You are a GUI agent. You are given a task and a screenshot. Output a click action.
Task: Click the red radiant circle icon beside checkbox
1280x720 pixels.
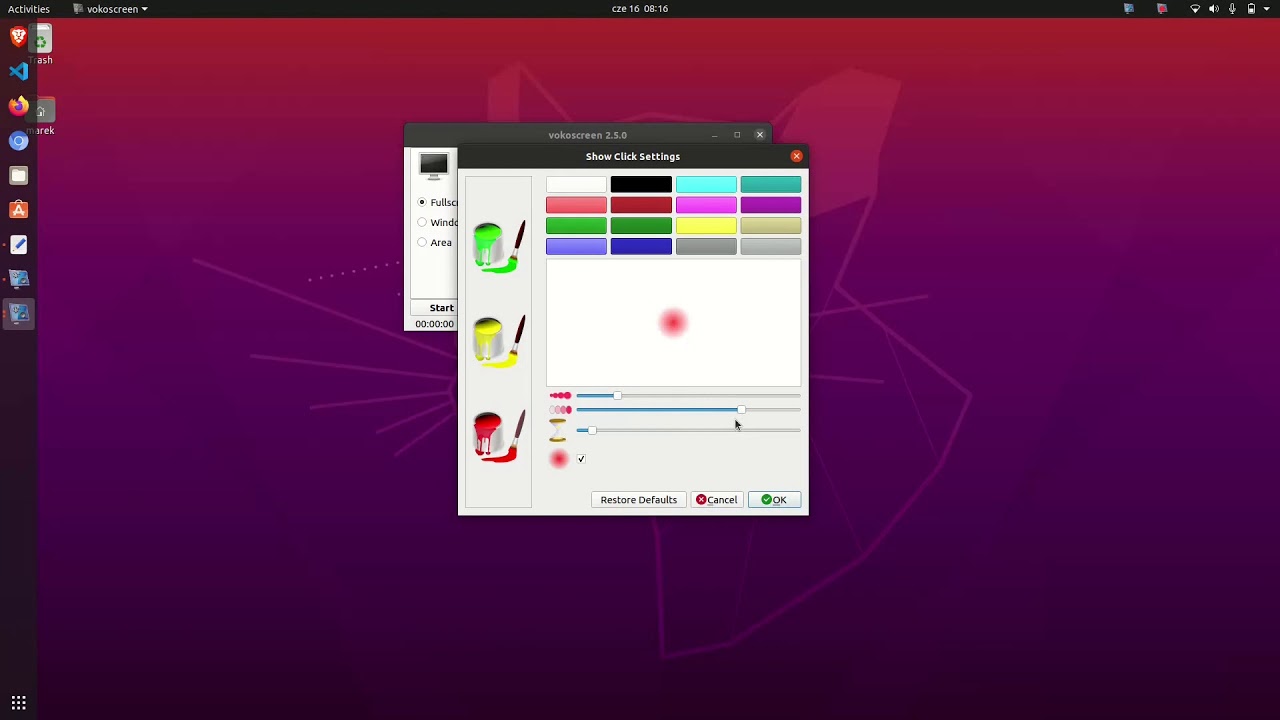click(559, 459)
